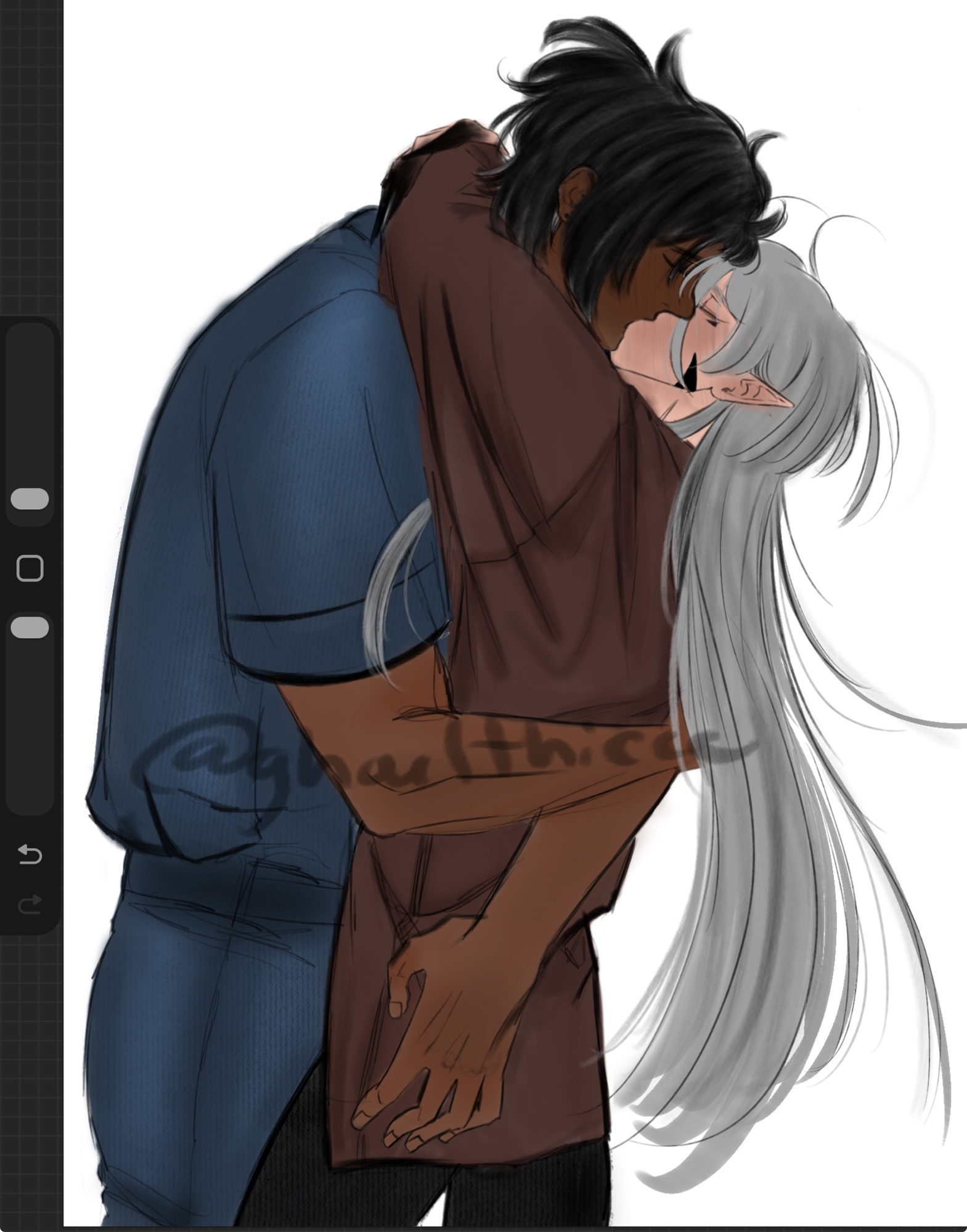
Task: Click the brush size slider handle
Action: click(x=30, y=499)
